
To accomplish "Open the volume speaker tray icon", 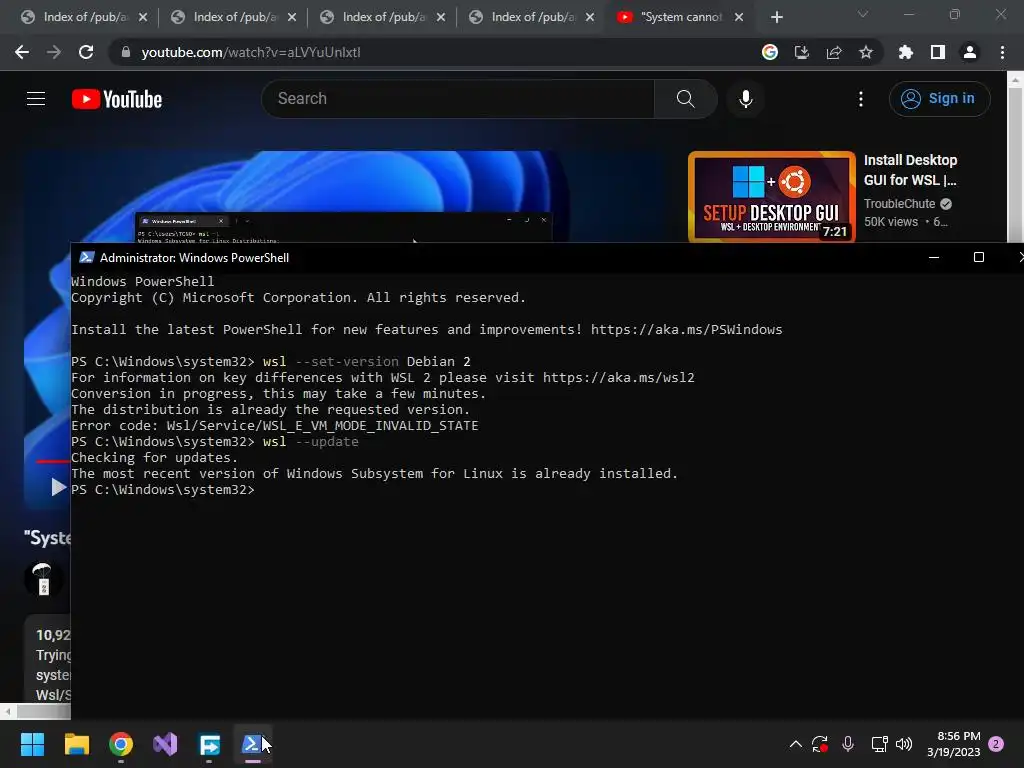I will [x=904, y=744].
